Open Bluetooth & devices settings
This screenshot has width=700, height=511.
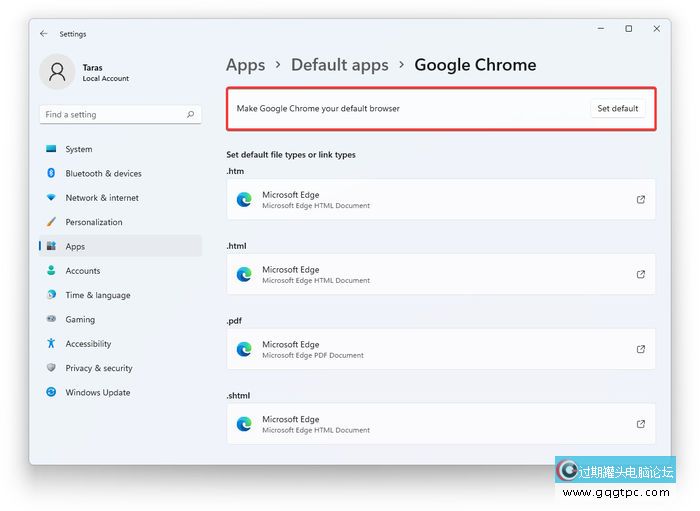point(121,173)
